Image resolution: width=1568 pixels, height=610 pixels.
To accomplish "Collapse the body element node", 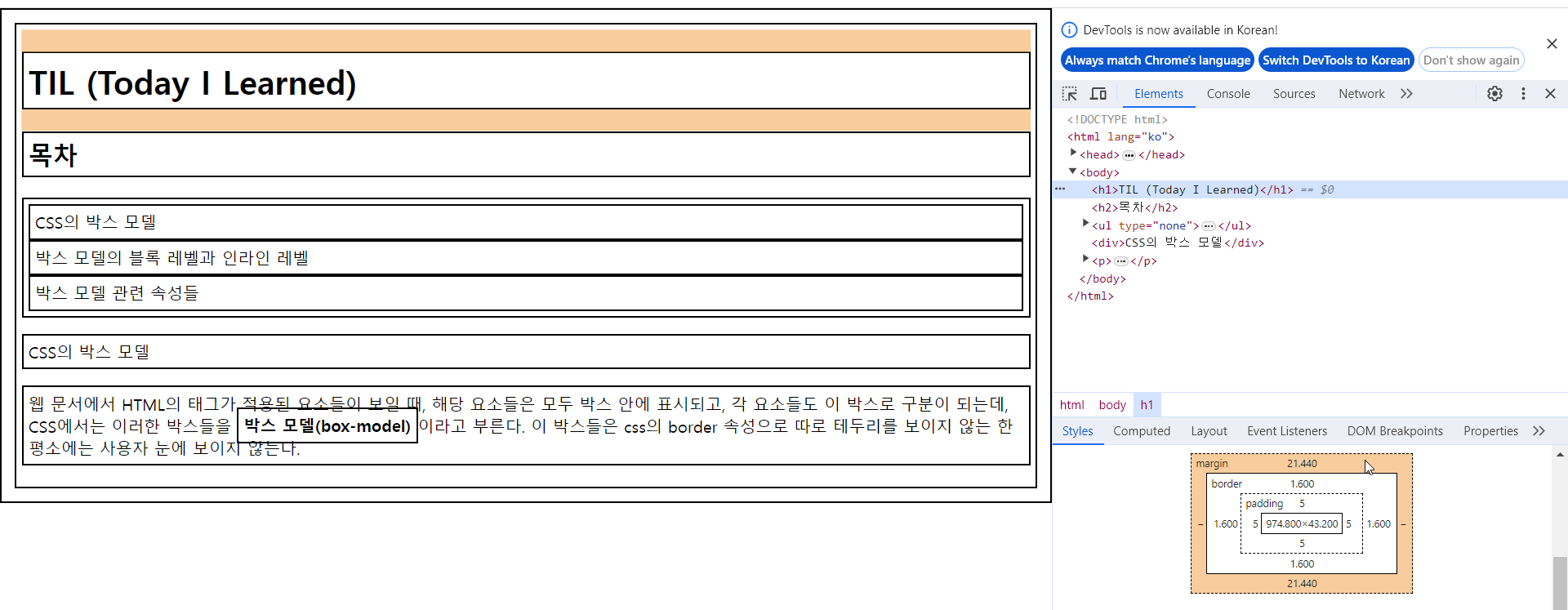I will point(1073,171).
